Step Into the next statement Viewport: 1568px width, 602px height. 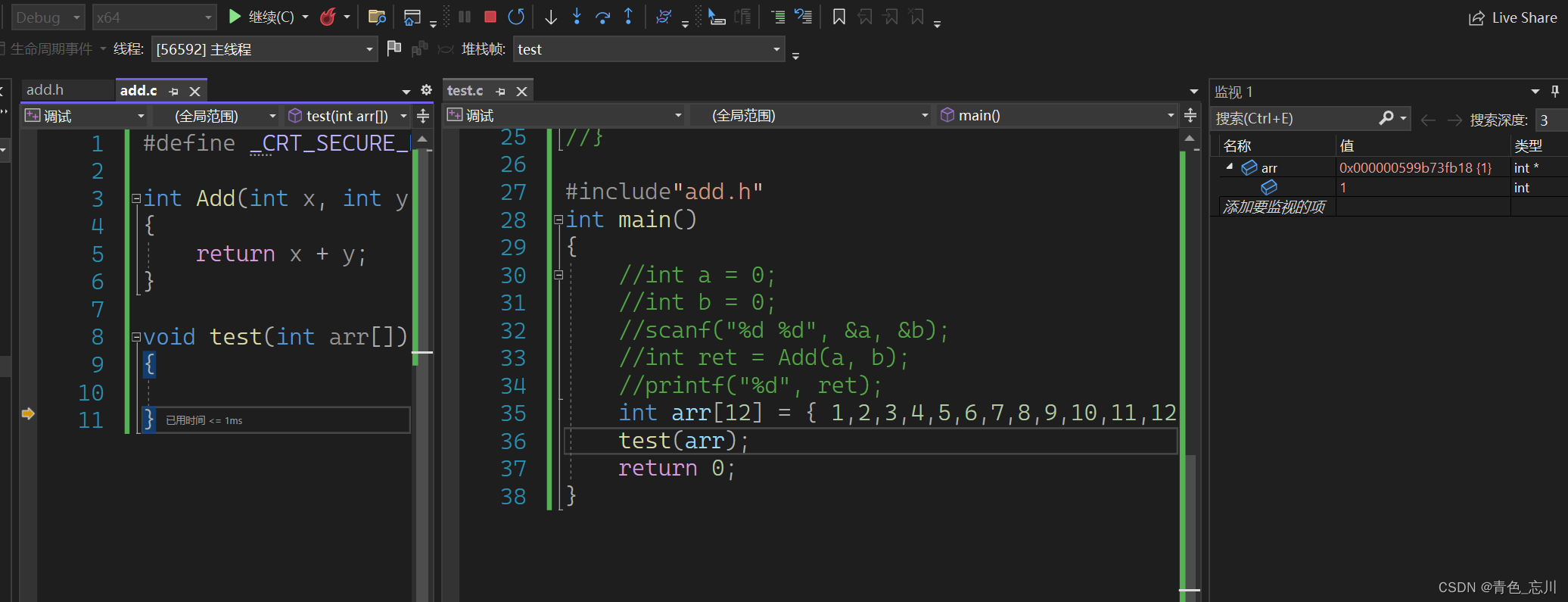click(x=577, y=17)
